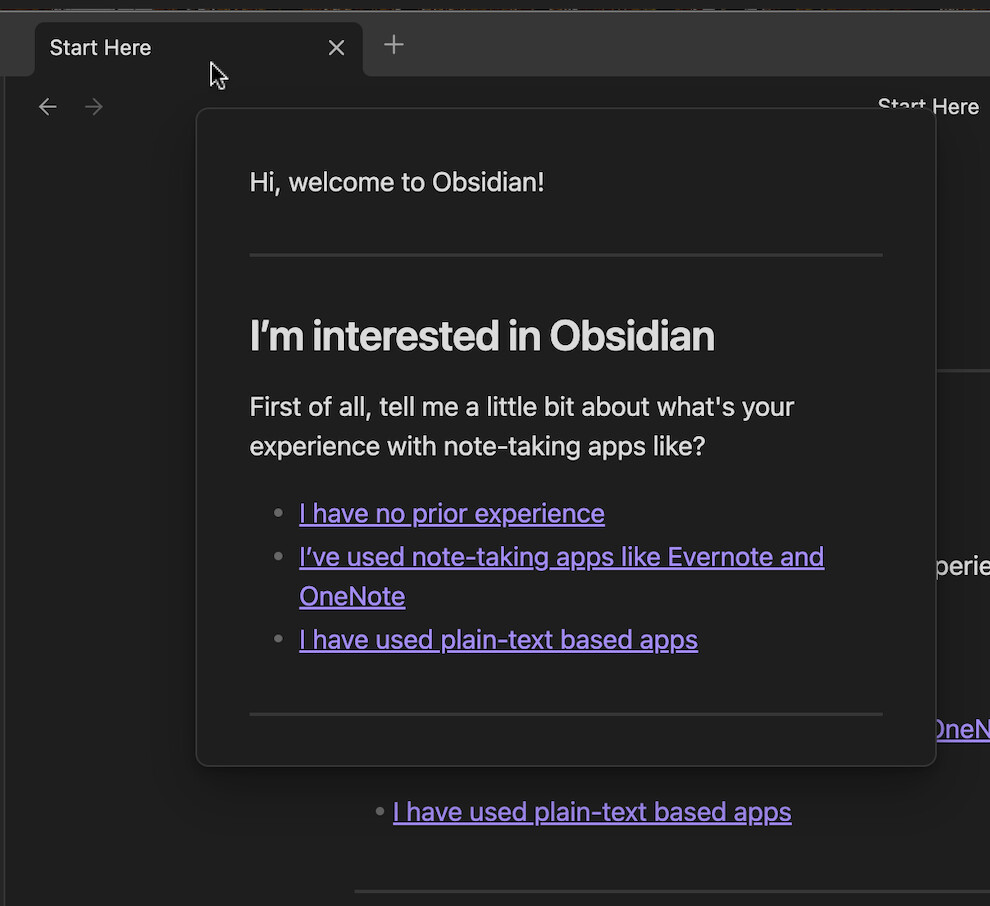This screenshot has width=990, height=906.
Task: Click the 'First of all, tell me' paragraph
Action: tap(522, 427)
